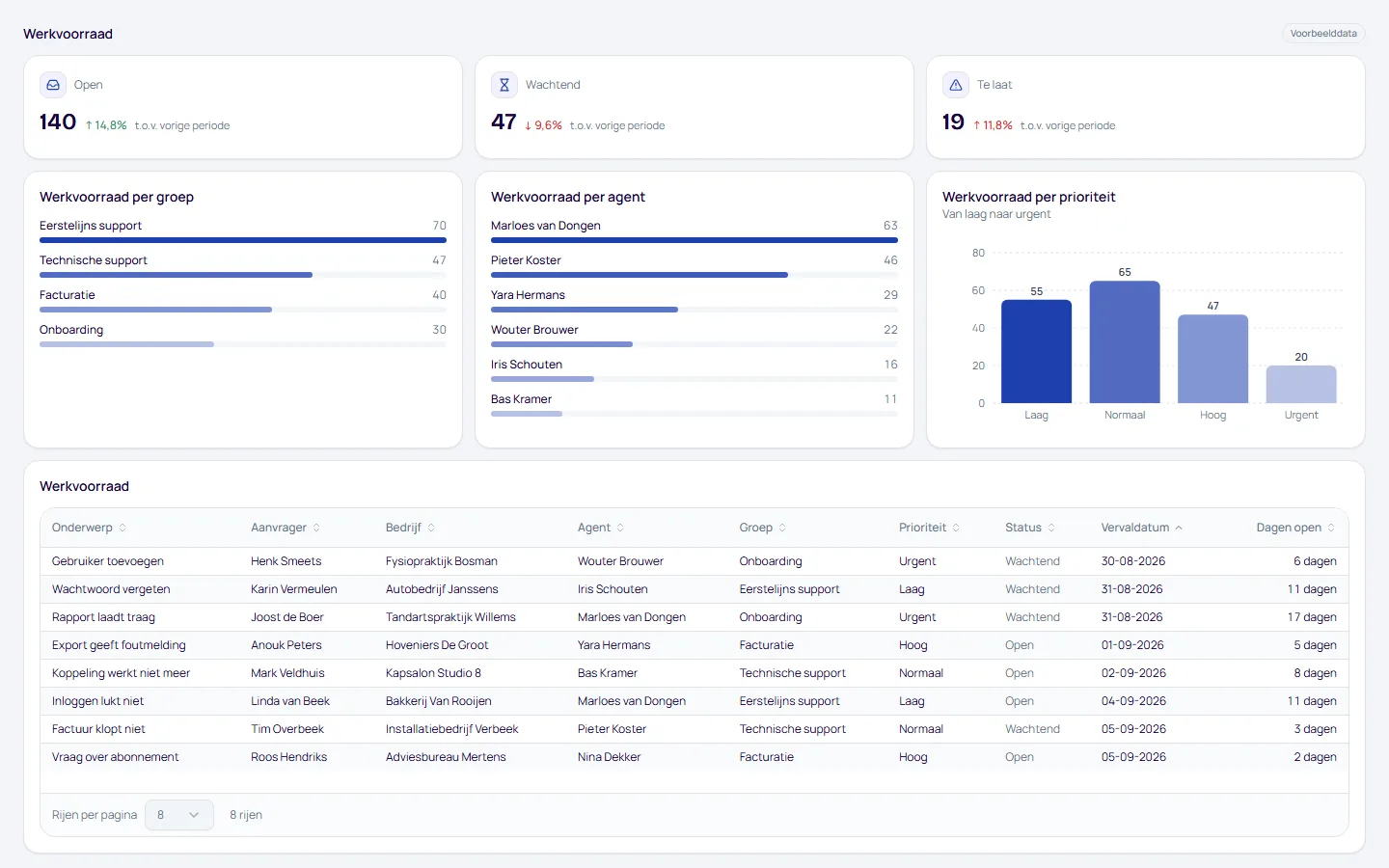Image resolution: width=1389 pixels, height=868 pixels.
Task: Click the Agent column sort icon
Action: [x=620, y=528]
